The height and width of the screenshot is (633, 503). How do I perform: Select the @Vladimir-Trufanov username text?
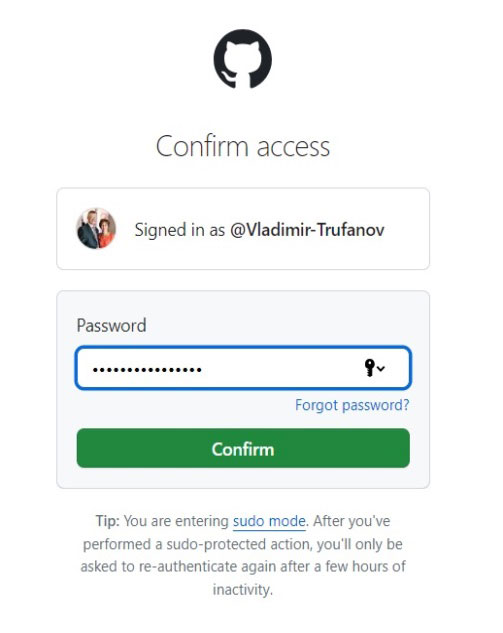pos(307,230)
